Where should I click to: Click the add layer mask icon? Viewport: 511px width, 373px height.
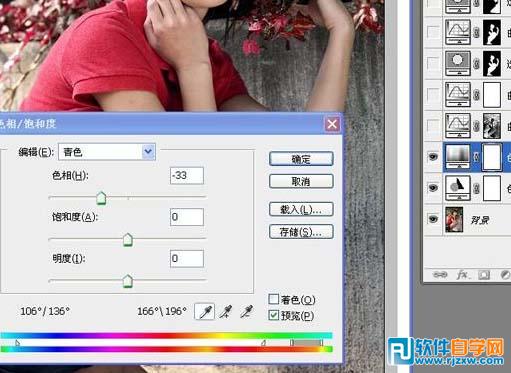(484, 275)
